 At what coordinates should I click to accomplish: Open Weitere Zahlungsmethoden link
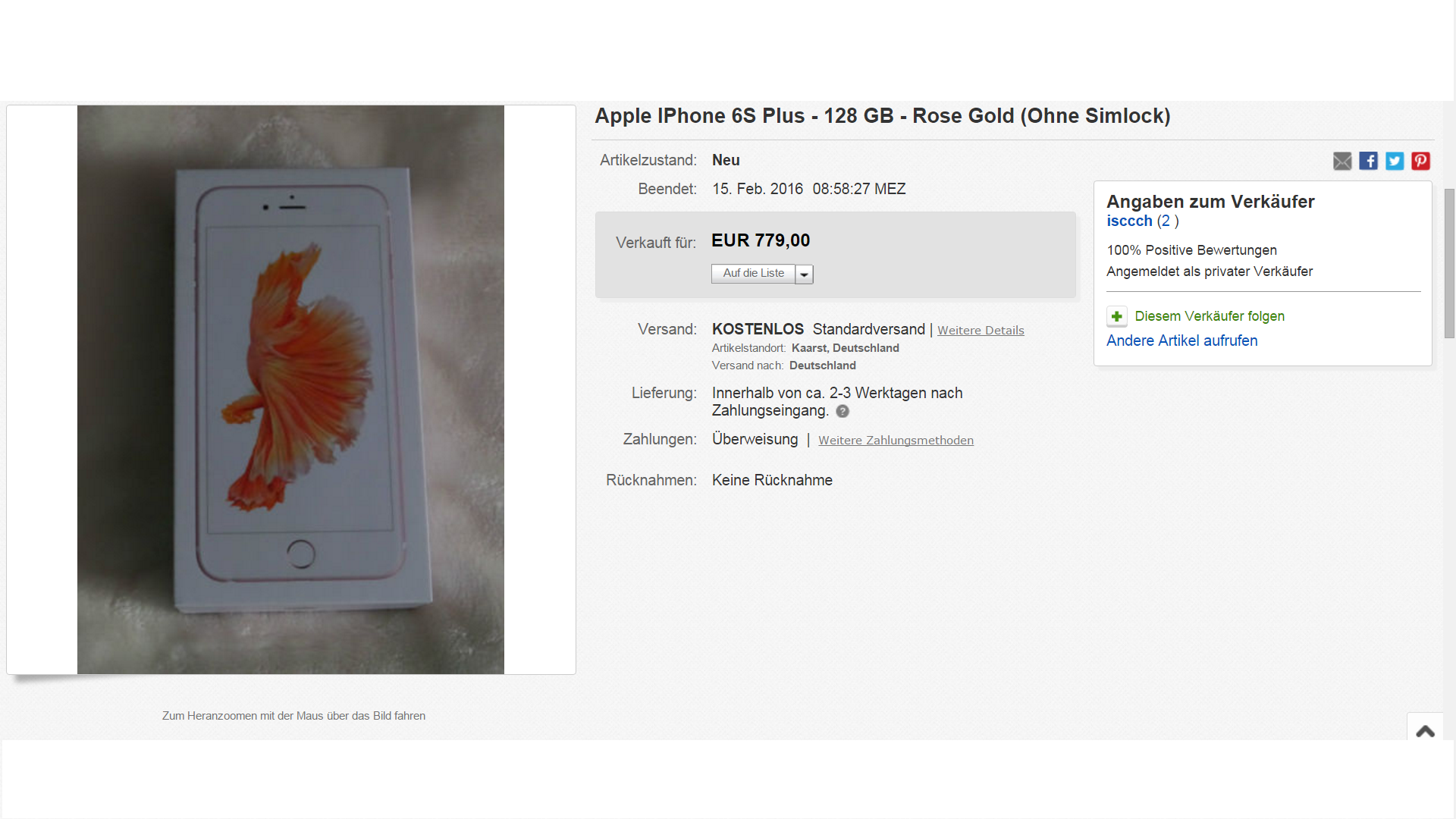coord(896,441)
